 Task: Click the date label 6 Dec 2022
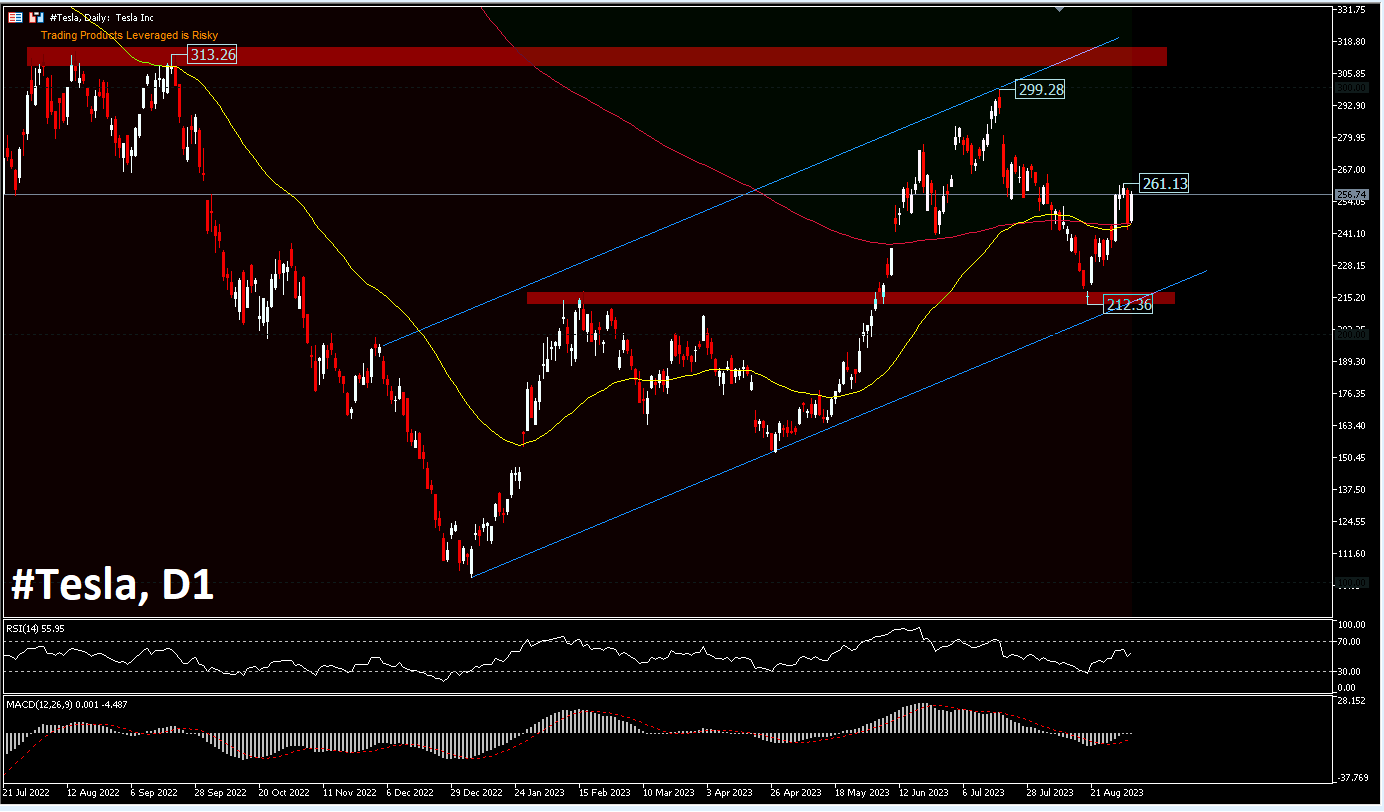coord(409,792)
